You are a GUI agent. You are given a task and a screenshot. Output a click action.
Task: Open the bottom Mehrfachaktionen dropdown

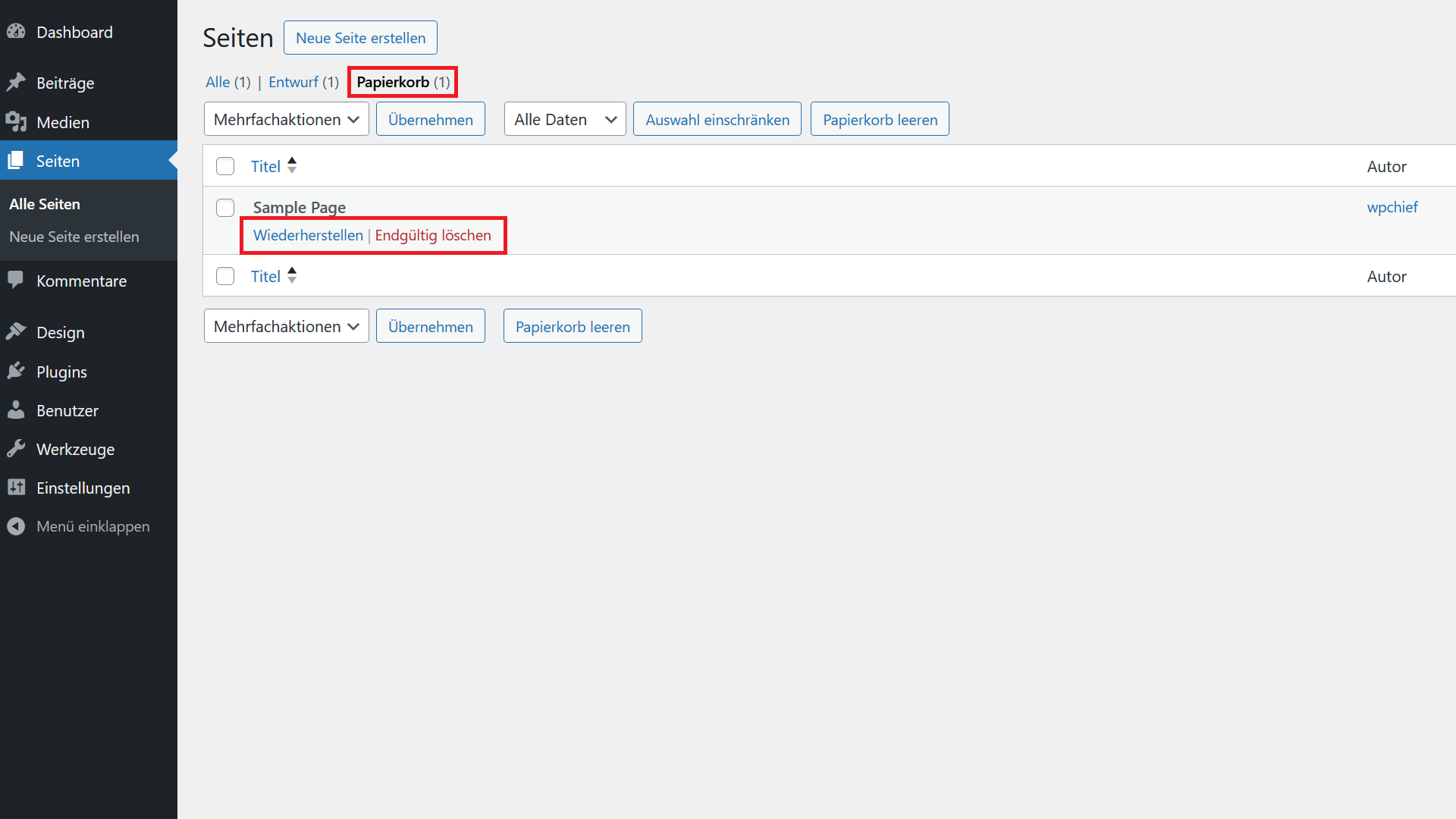click(x=287, y=326)
